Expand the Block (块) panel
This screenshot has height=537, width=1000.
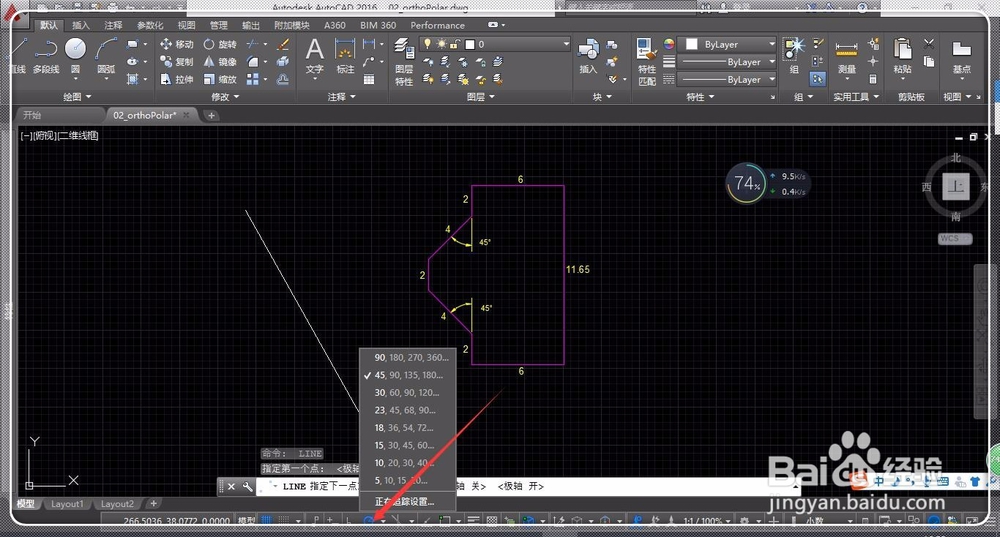point(602,97)
